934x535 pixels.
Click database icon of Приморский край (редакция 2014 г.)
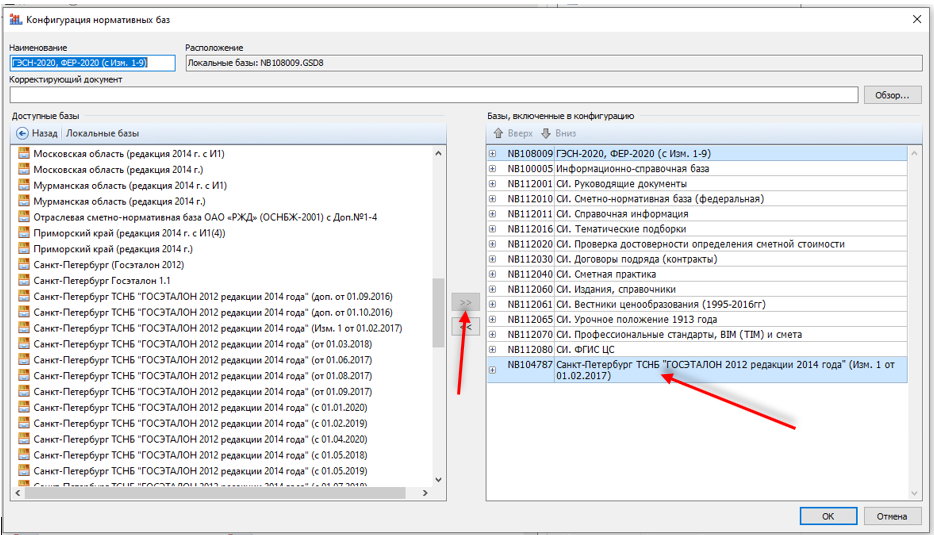pos(24,248)
